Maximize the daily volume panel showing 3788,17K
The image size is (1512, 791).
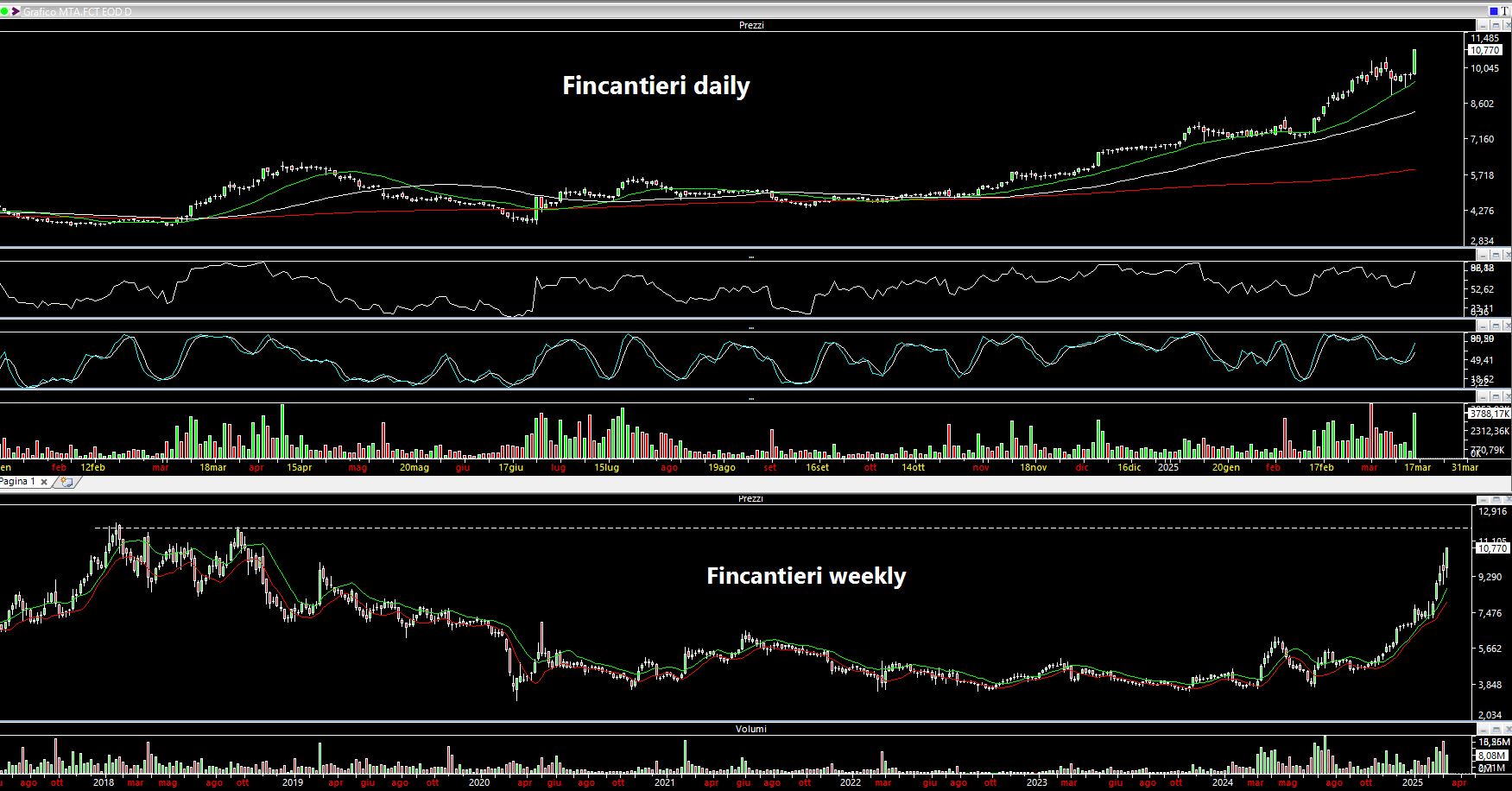[x=1496, y=397]
